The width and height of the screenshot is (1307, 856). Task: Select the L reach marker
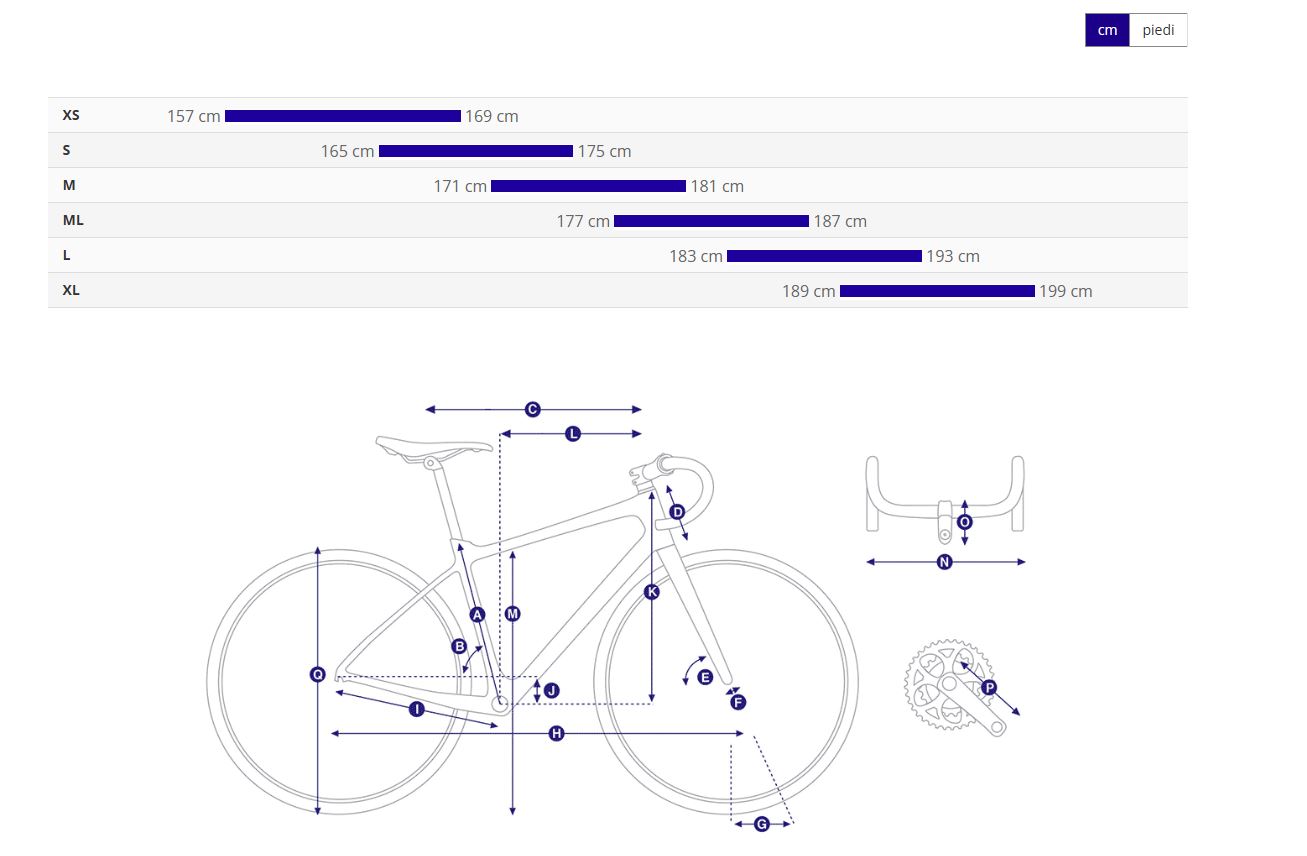click(x=573, y=434)
